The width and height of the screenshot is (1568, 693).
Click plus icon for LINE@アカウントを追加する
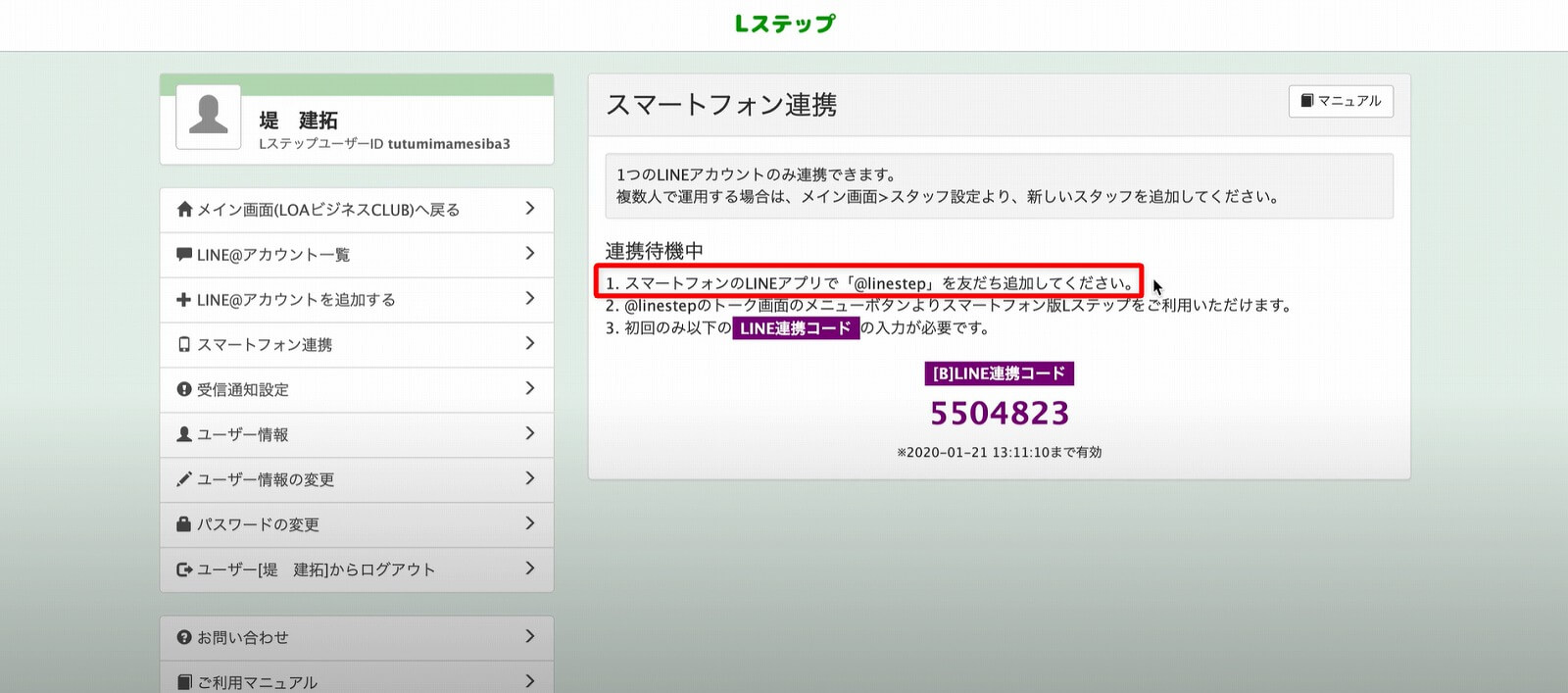(184, 299)
